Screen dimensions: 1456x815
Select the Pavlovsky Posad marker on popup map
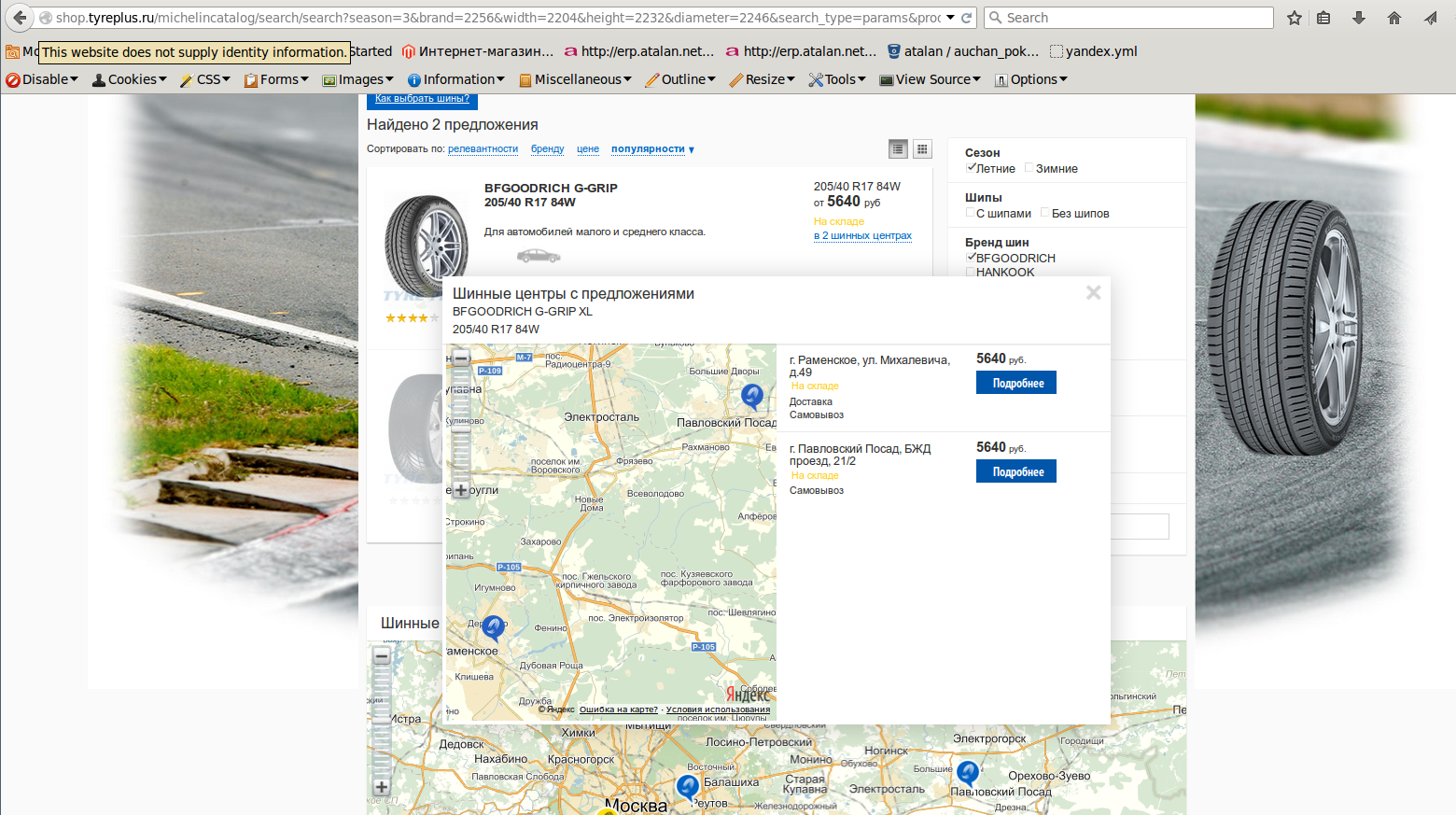(752, 397)
